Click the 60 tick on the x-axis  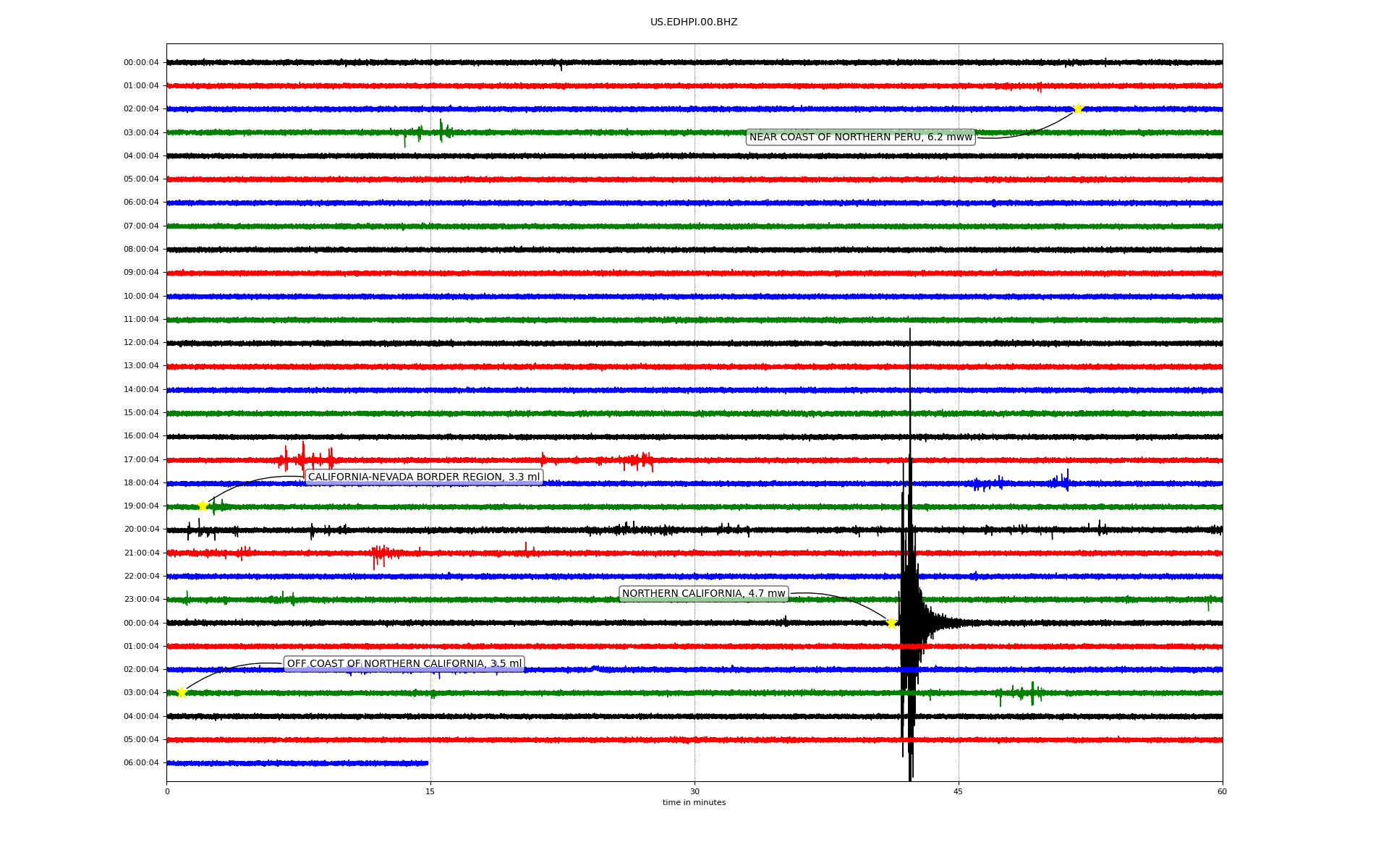point(1221,791)
